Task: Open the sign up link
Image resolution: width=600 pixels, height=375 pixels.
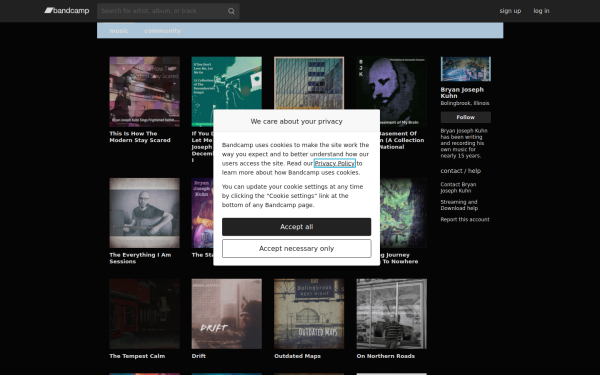Action: (510, 11)
